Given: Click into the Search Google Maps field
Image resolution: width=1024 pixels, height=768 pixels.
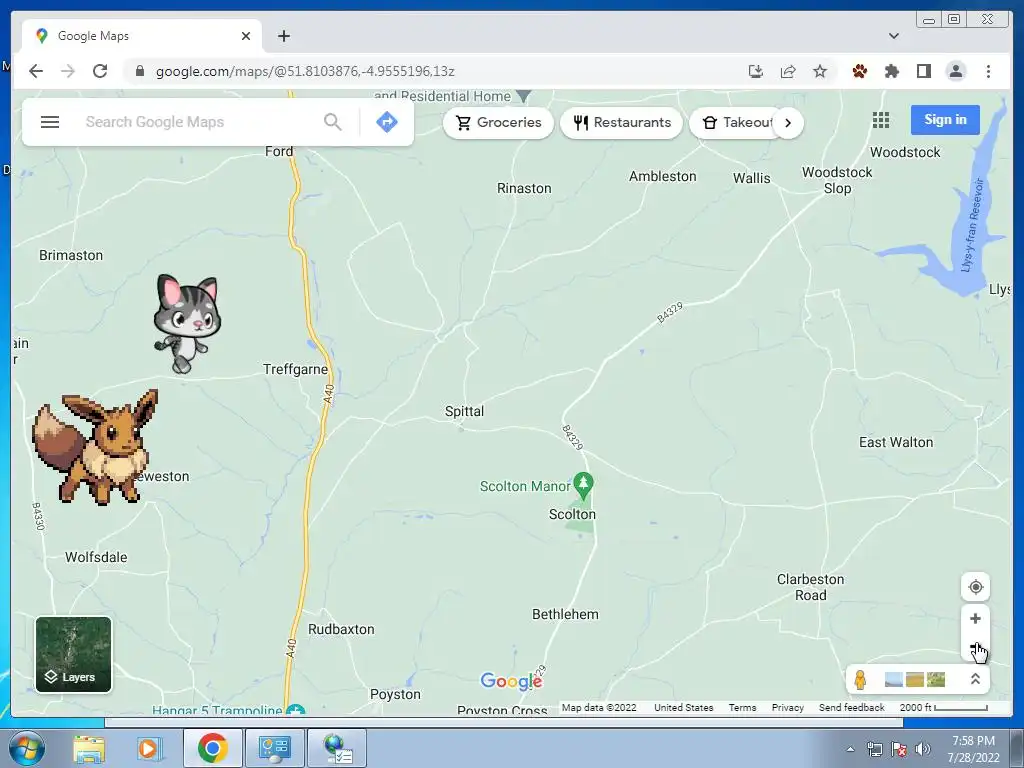Looking at the screenshot, I should tap(199, 122).
